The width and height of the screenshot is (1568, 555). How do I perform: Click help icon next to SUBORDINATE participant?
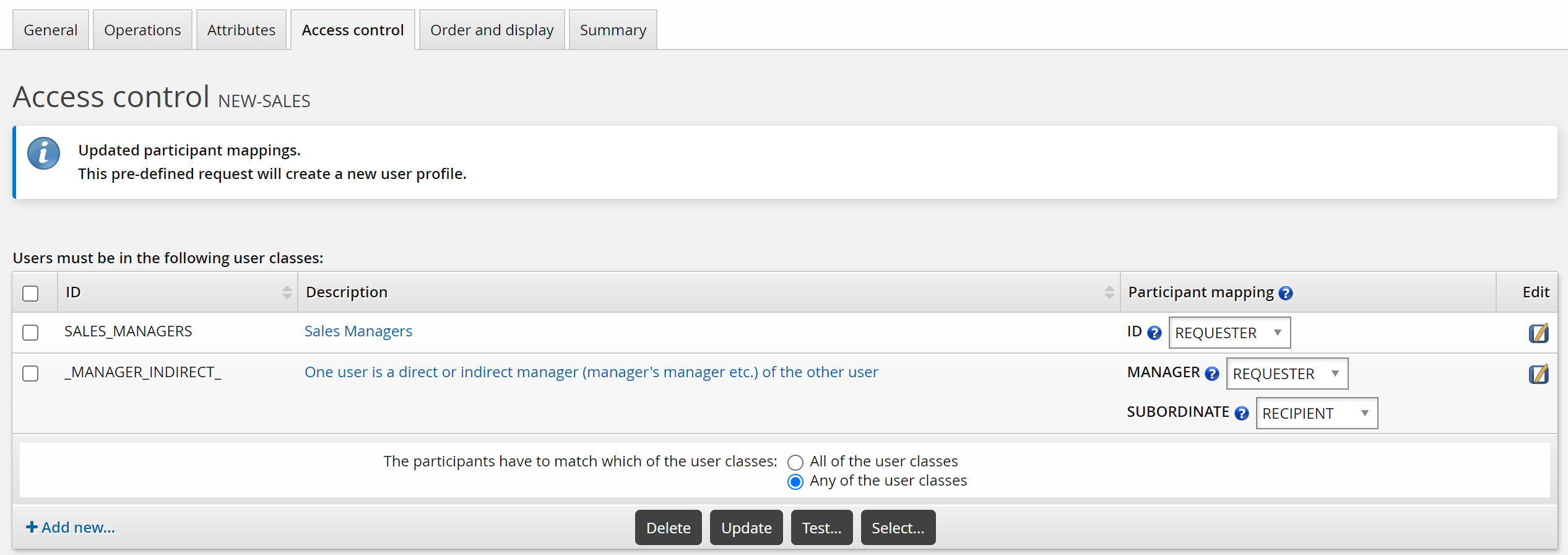point(1241,413)
